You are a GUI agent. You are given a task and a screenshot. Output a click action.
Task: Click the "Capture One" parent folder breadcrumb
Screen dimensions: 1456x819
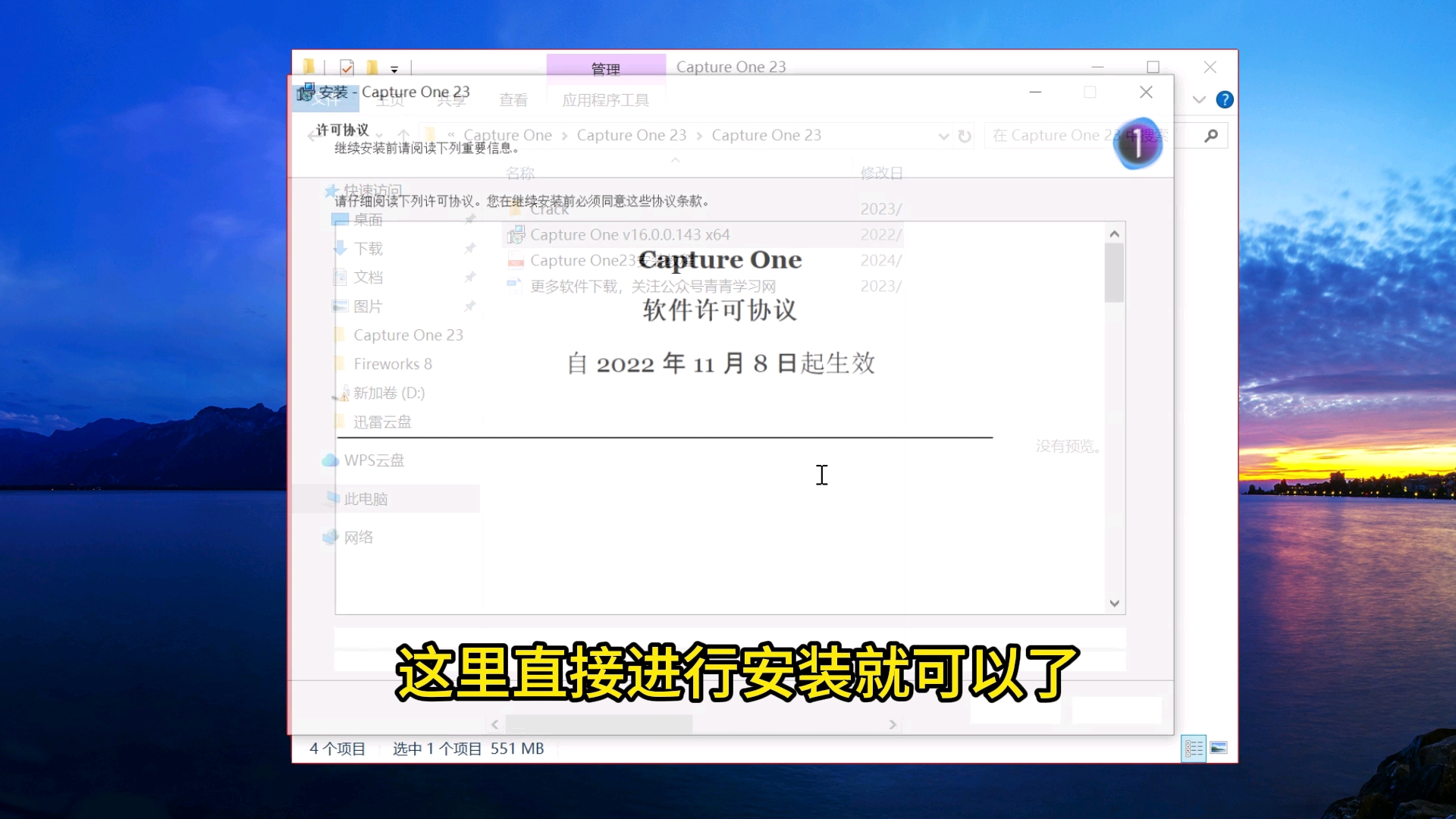pos(507,135)
